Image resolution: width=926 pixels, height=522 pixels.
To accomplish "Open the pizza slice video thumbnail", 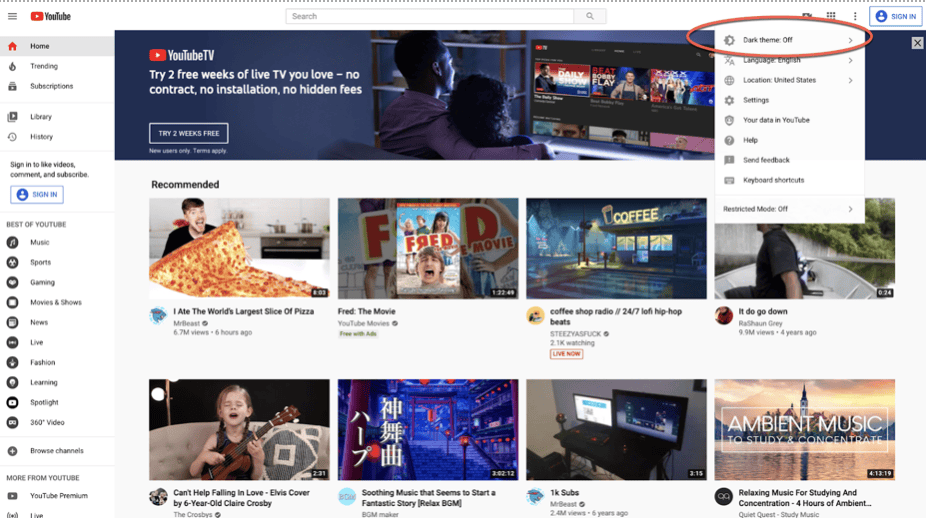I will 239,248.
